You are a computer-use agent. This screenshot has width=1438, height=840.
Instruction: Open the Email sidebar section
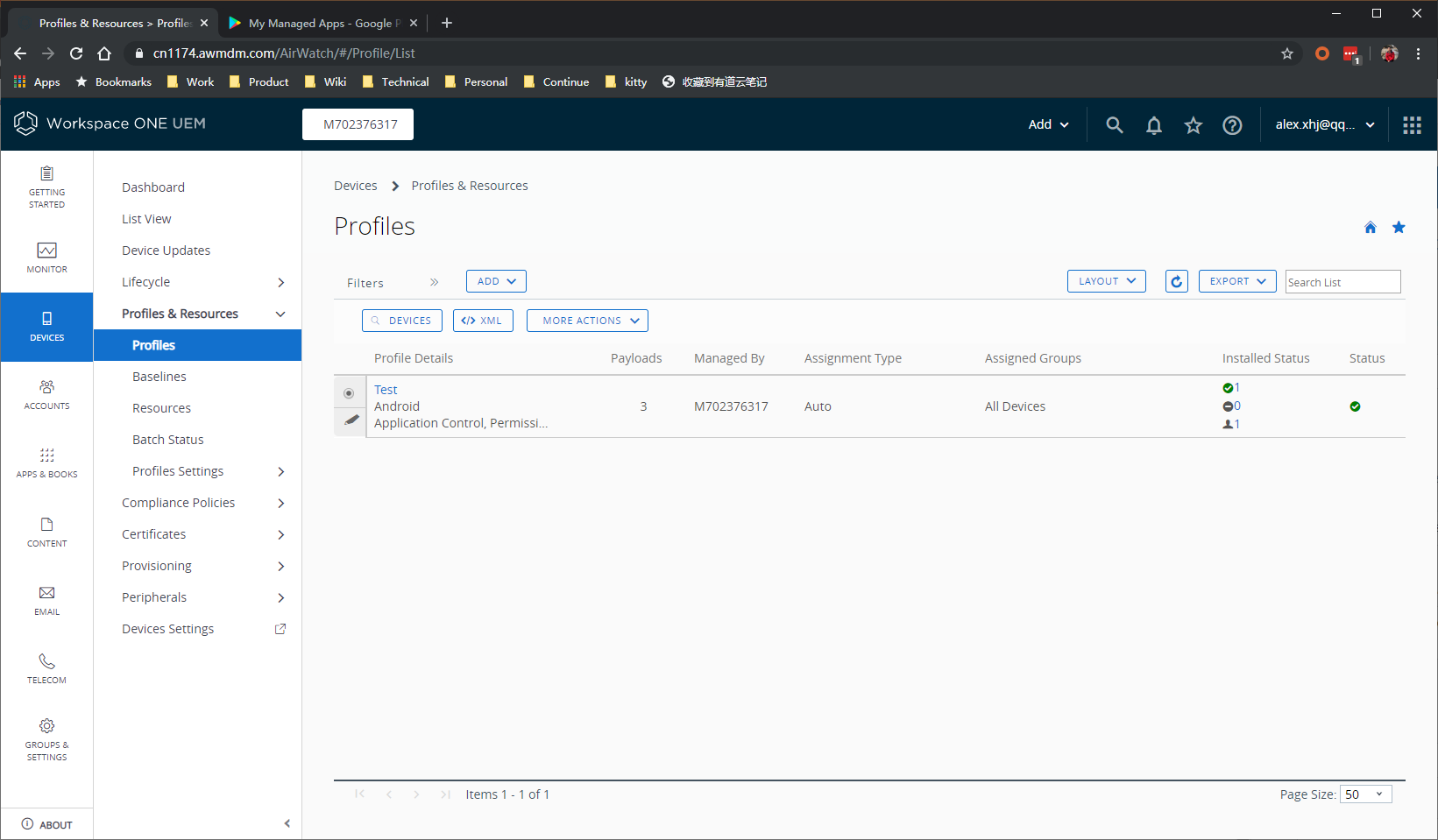(46, 600)
